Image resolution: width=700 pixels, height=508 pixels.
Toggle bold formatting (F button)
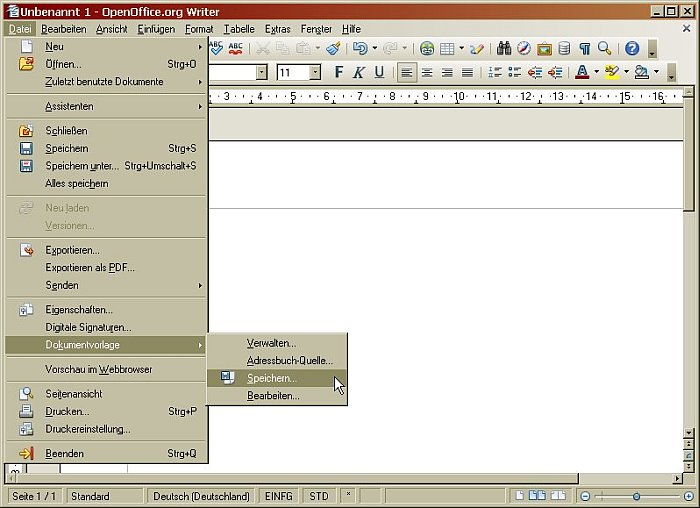pos(339,72)
